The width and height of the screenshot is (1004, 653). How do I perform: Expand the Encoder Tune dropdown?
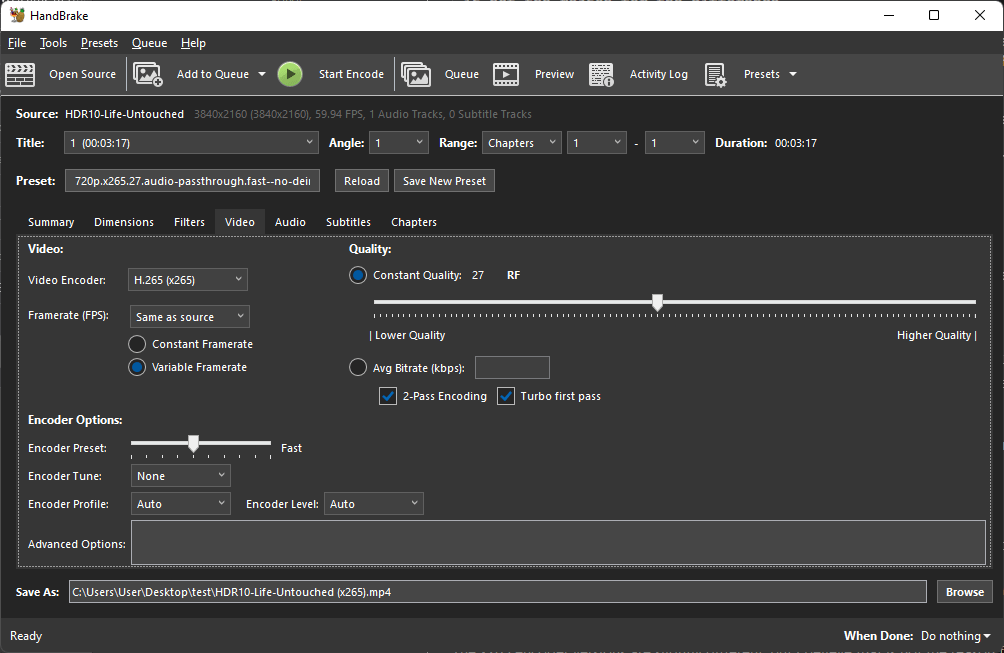[x=180, y=475]
